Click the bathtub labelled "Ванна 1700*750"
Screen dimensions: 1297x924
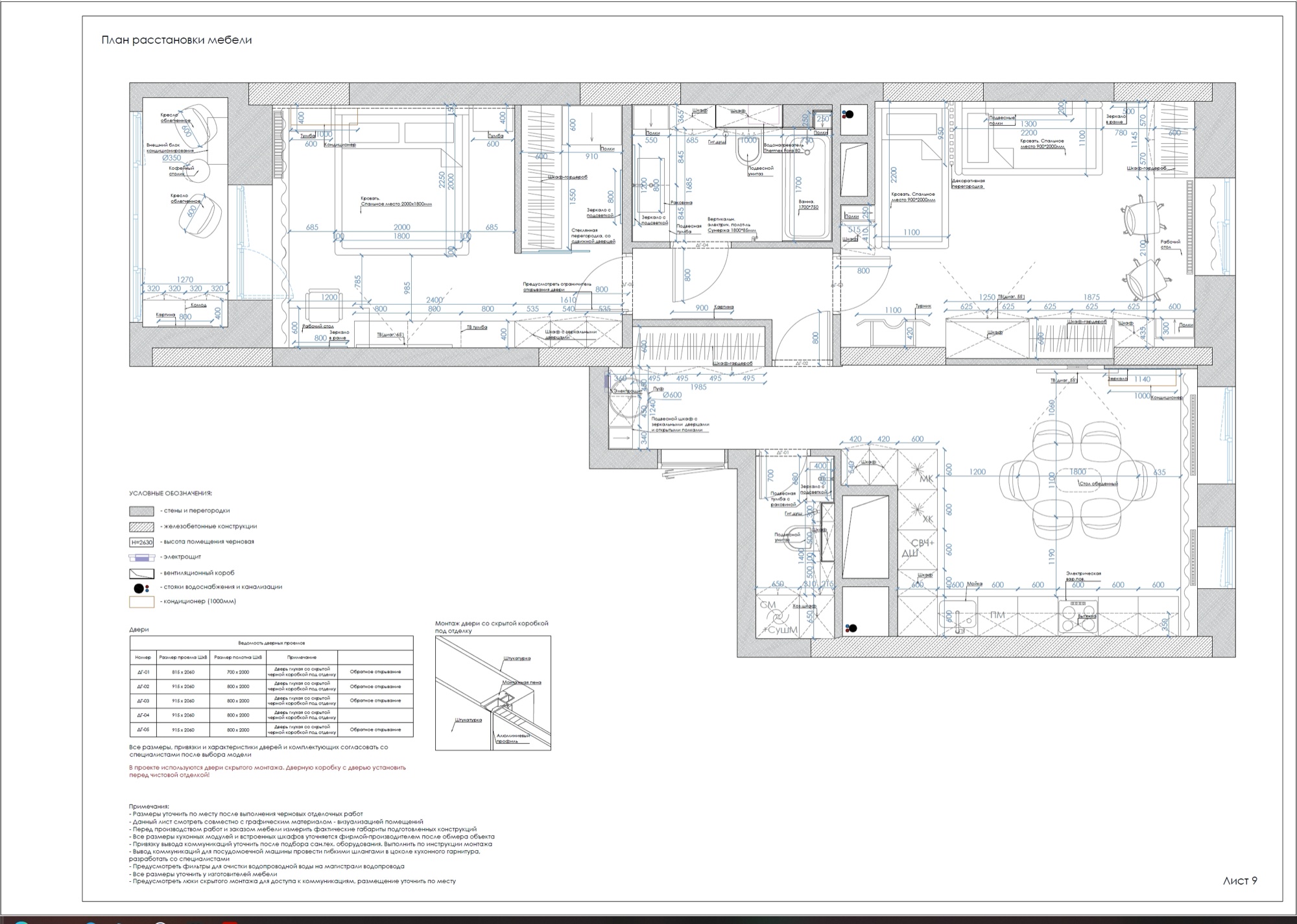pyautogui.click(x=807, y=188)
